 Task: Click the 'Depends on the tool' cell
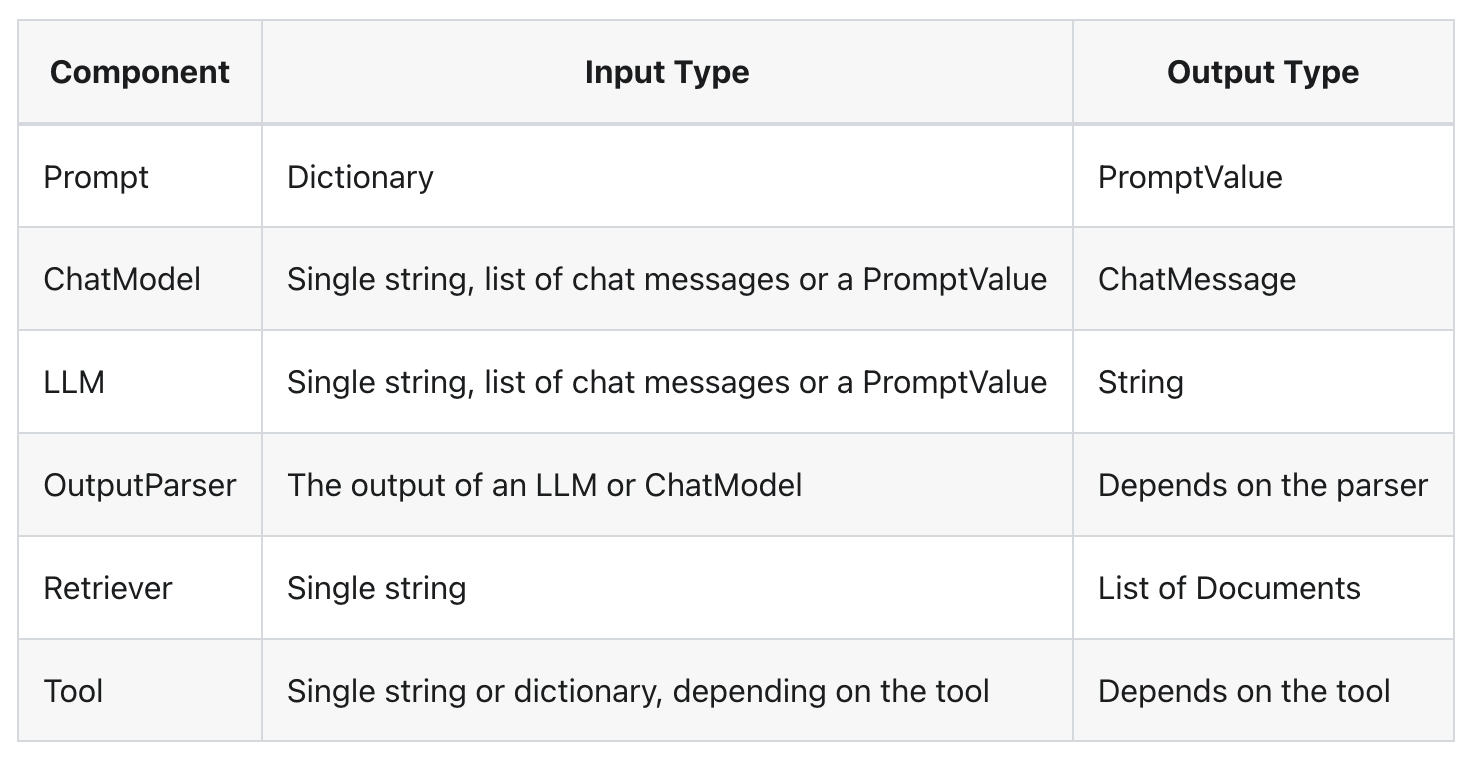1243,691
